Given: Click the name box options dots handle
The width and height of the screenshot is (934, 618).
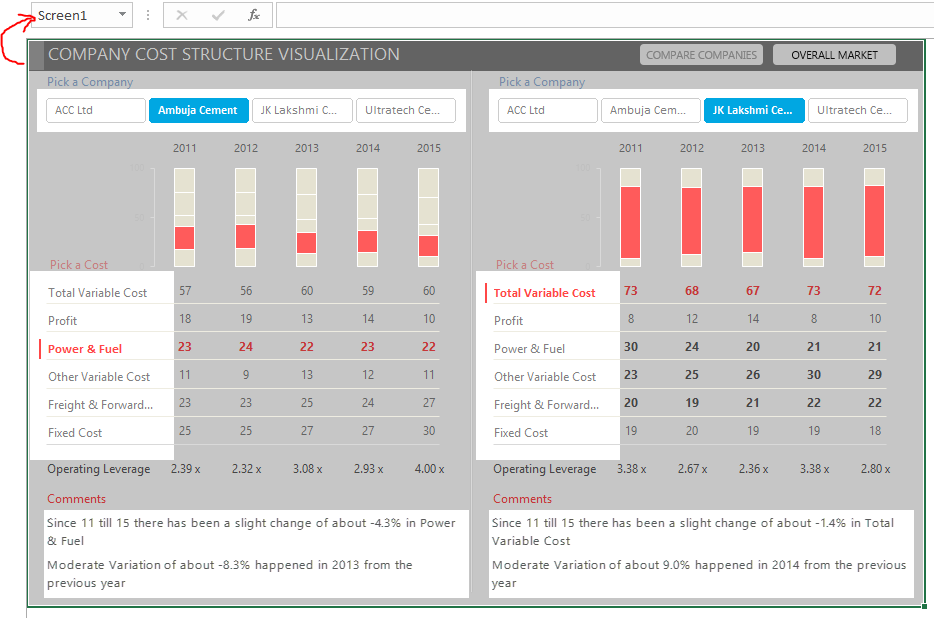Looking at the screenshot, I should (148, 15).
